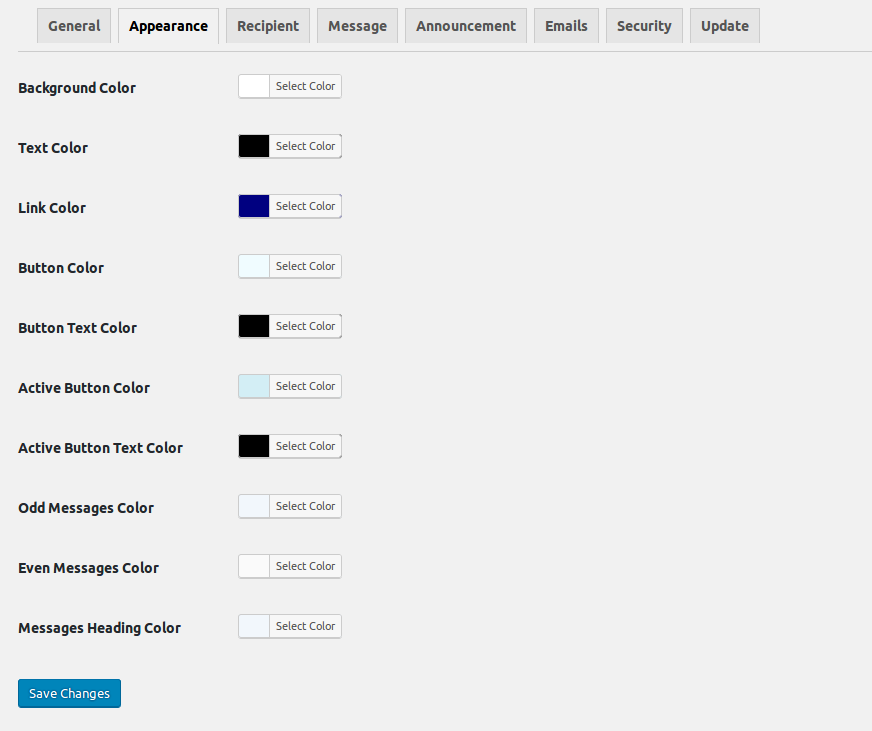Image resolution: width=872 pixels, height=731 pixels.
Task: Switch to the General tab
Action: [74, 26]
